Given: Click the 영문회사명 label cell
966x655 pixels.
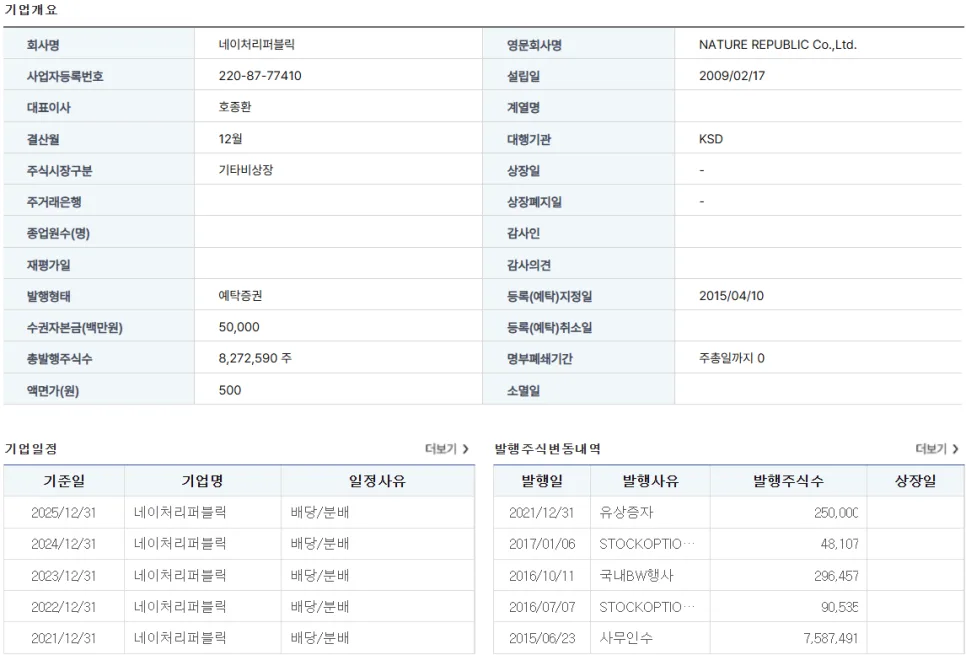Looking at the screenshot, I should pos(579,44).
